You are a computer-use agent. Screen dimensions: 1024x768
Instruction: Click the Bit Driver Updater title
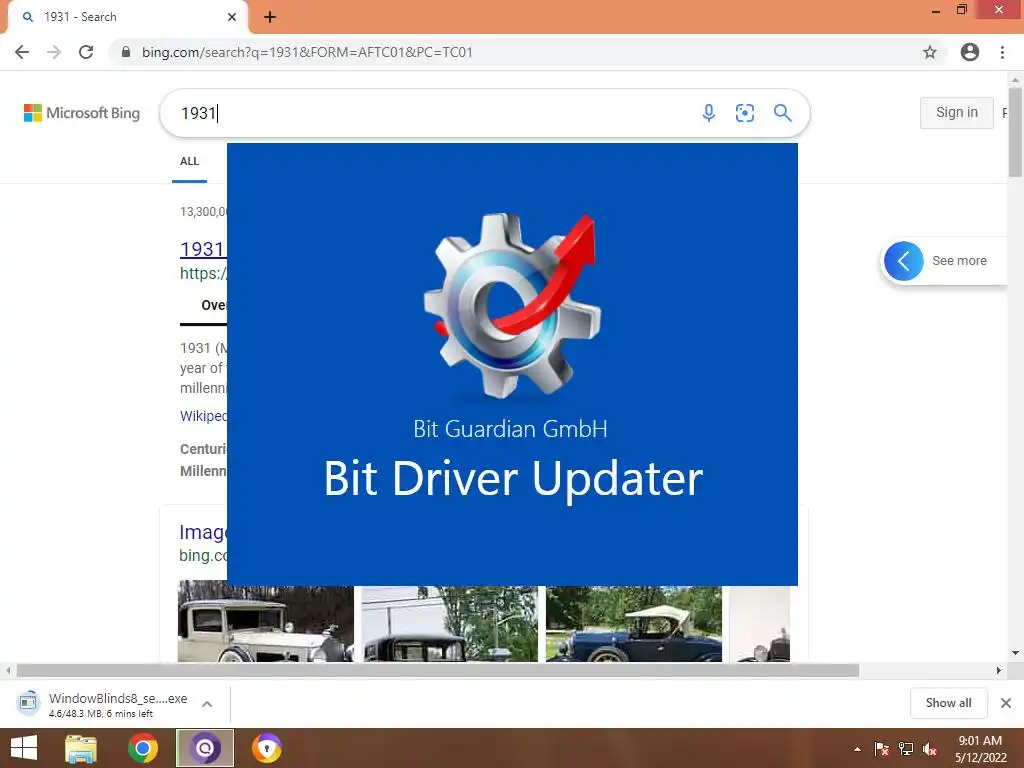[x=513, y=479]
